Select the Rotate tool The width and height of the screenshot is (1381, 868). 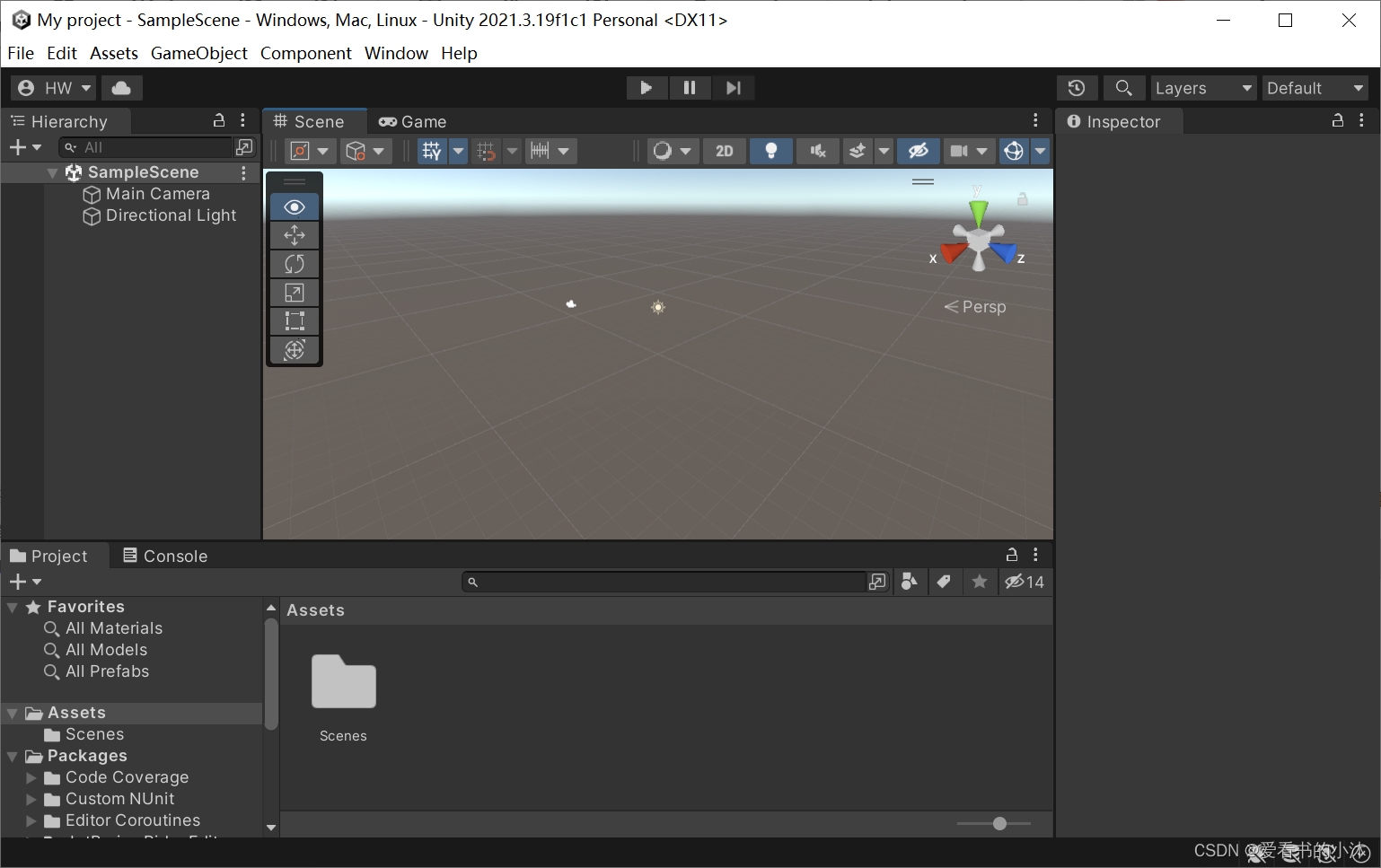pyautogui.click(x=295, y=264)
